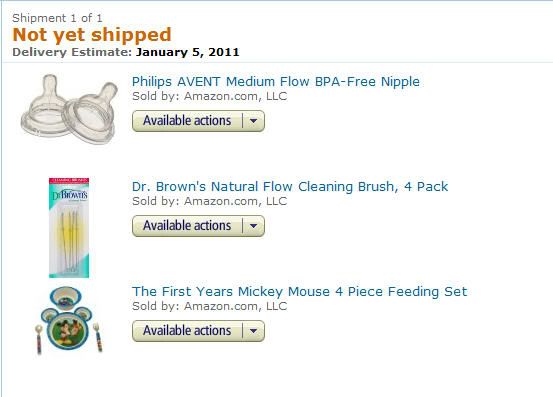Click Sold by Amazon.com text under Philips AVENT
The height and width of the screenshot is (397, 553).
[209, 96]
